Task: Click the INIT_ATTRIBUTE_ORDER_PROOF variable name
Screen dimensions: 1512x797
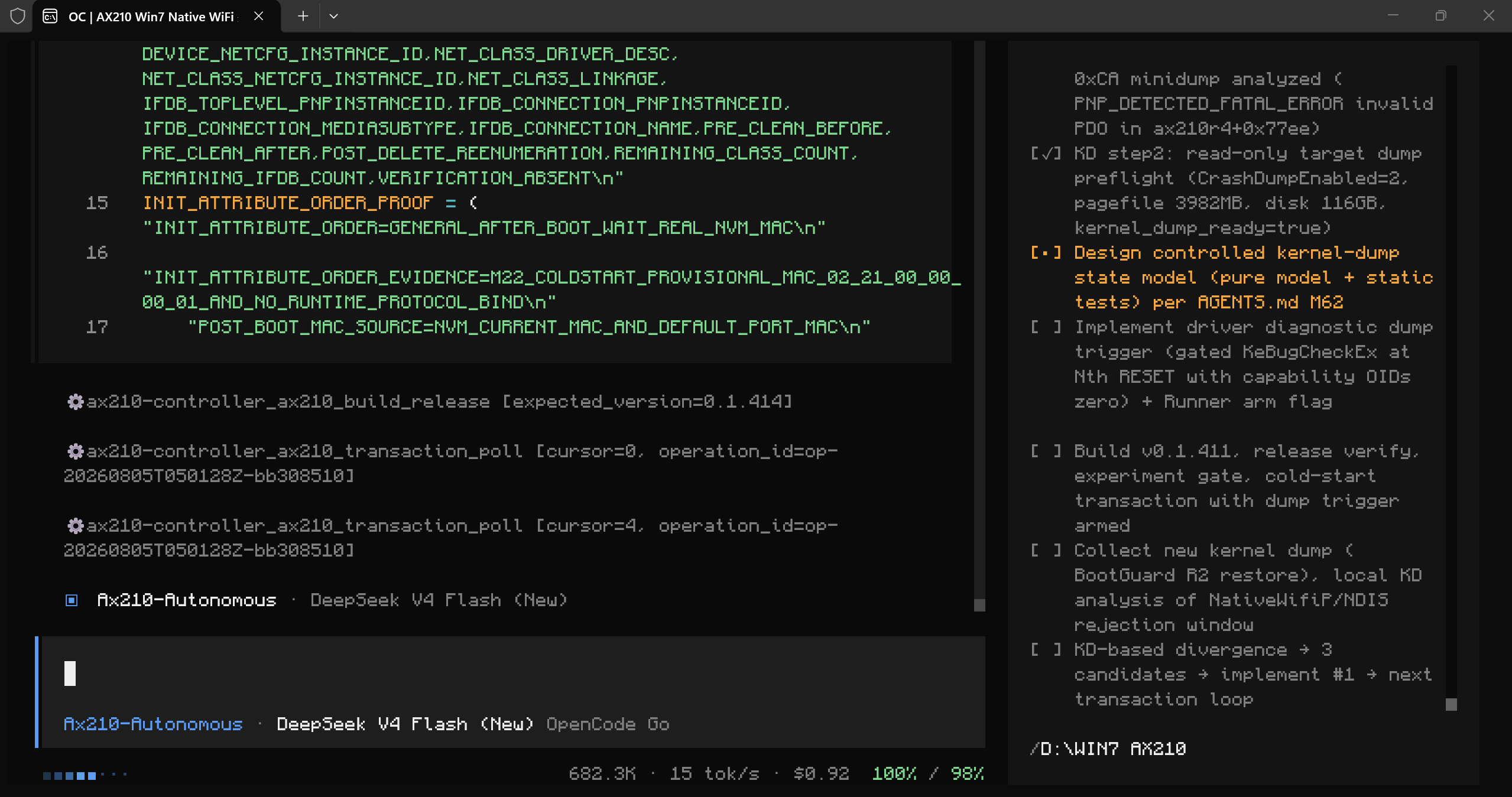Action: (x=288, y=203)
